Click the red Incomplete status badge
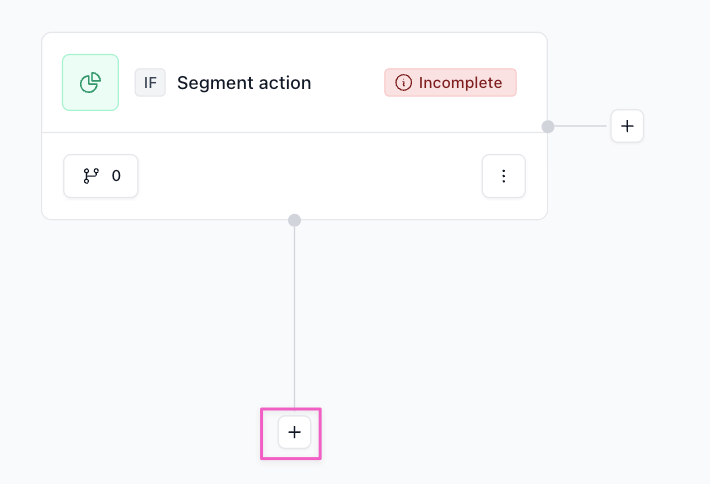710x484 pixels. [450, 83]
